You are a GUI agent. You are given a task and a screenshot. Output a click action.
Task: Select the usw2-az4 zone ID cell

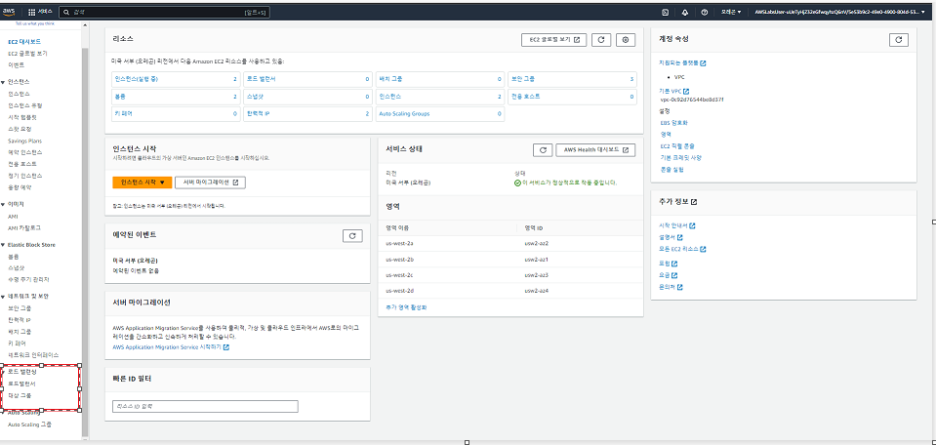(536, 291)
